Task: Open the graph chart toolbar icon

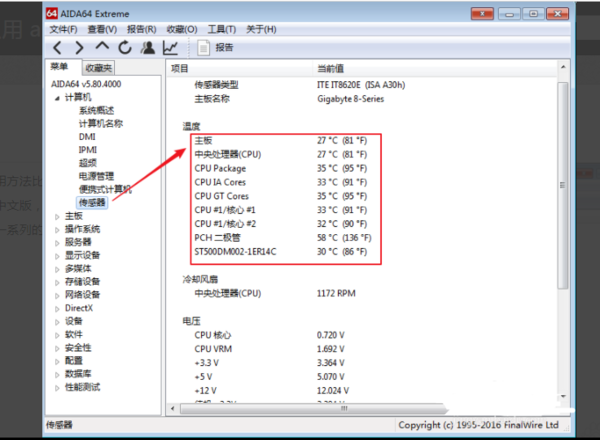Action: tap(170, 48)
